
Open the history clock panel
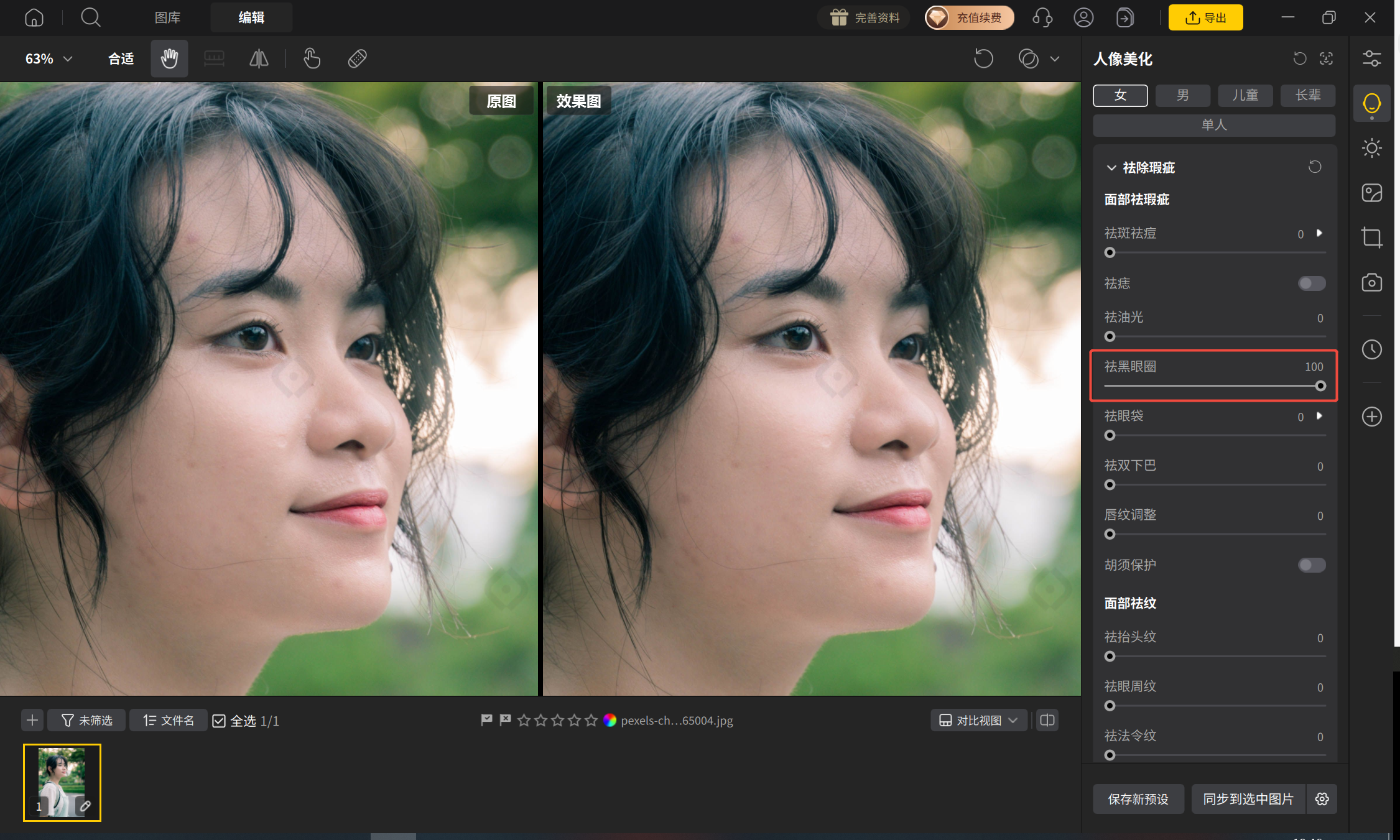[1371, 349]
